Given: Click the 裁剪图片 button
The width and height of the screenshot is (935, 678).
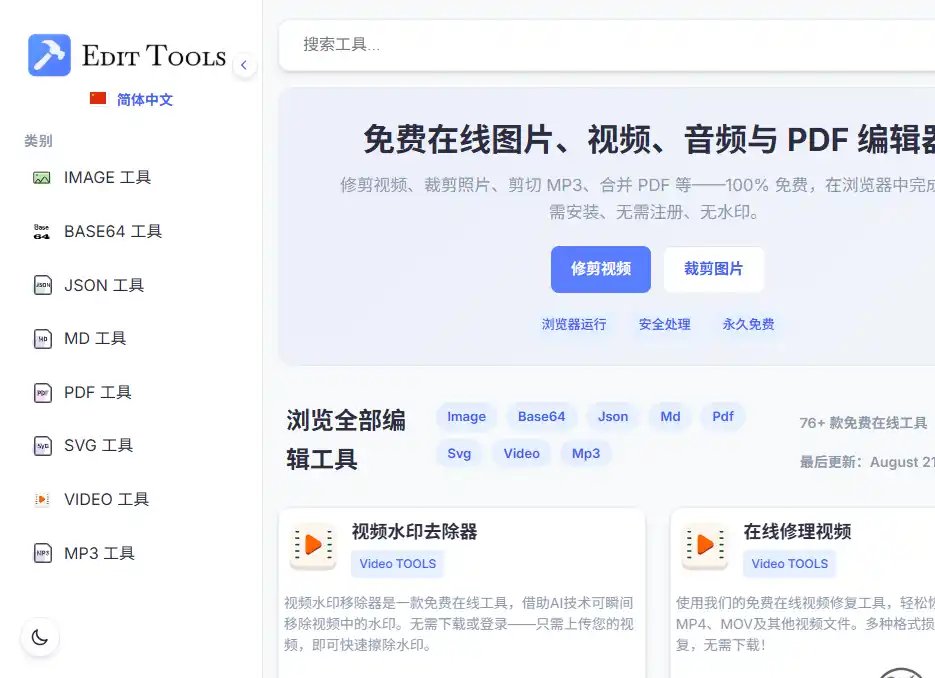Looking at the screenshot, I should [x=714, y=270].
